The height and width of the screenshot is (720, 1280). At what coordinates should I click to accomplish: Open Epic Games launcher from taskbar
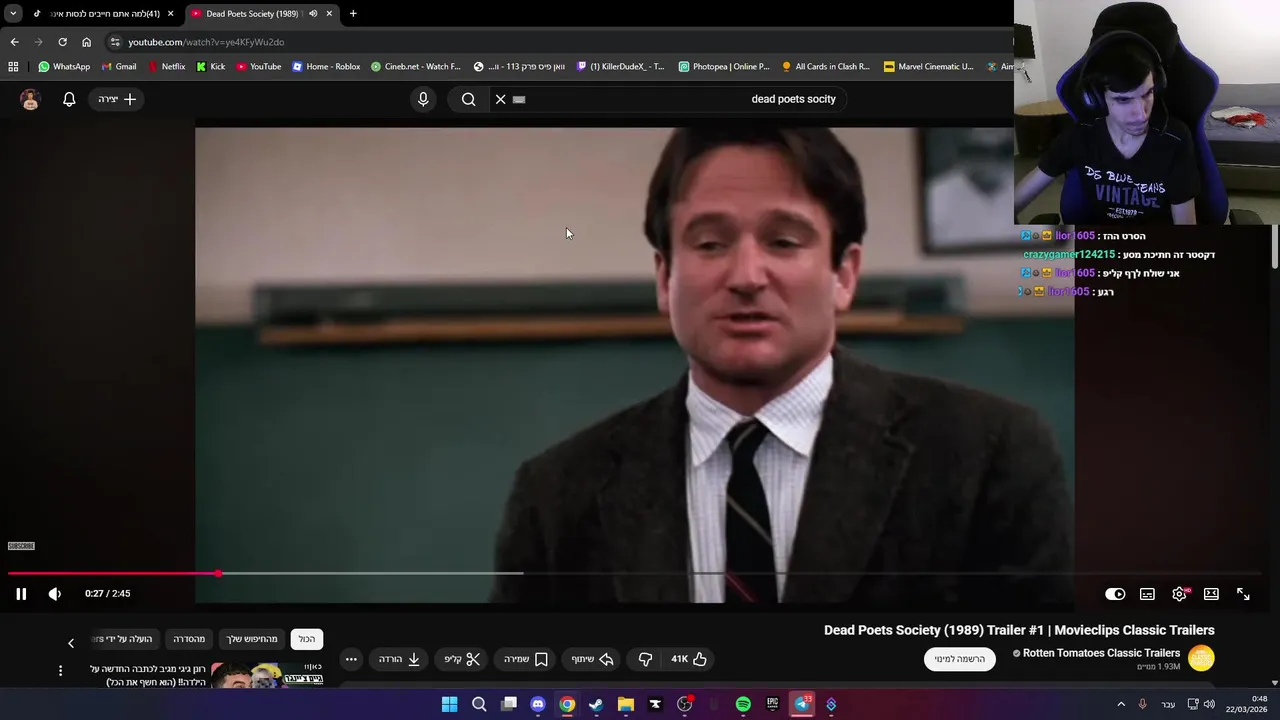[772, 704]
